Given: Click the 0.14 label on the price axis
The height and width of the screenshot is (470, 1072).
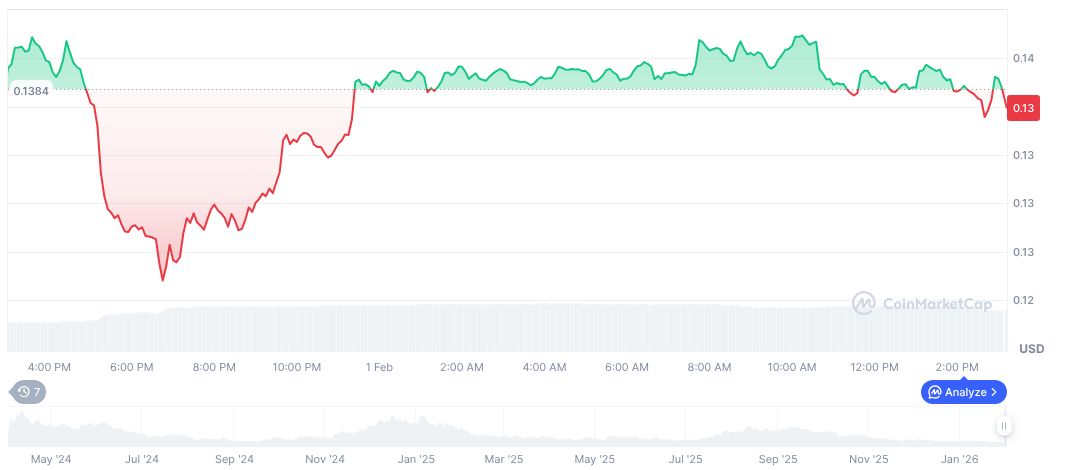Looking at the screenshot, I should click(1023, 59).
